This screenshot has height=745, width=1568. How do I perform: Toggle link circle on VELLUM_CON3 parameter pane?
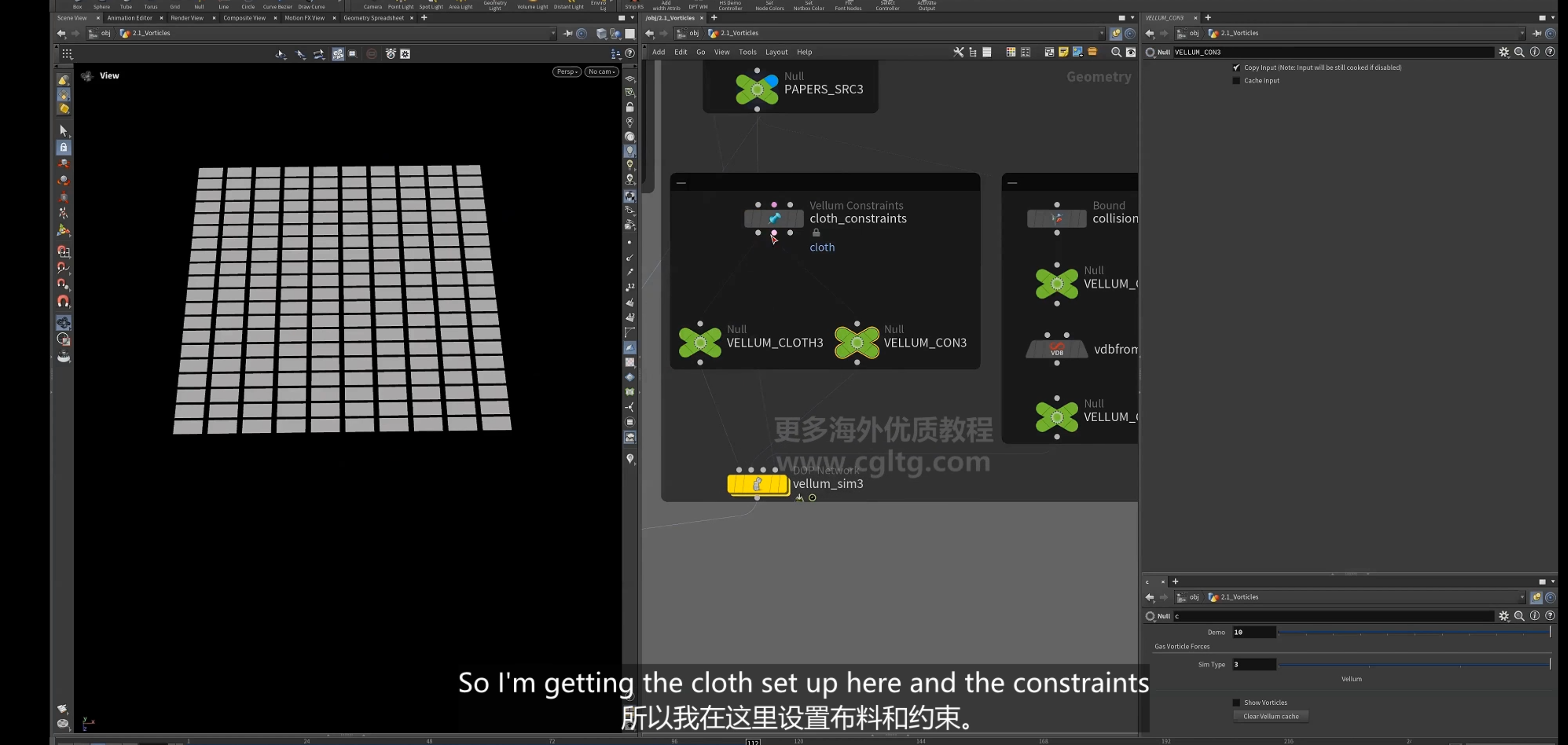click(1550, 33)
